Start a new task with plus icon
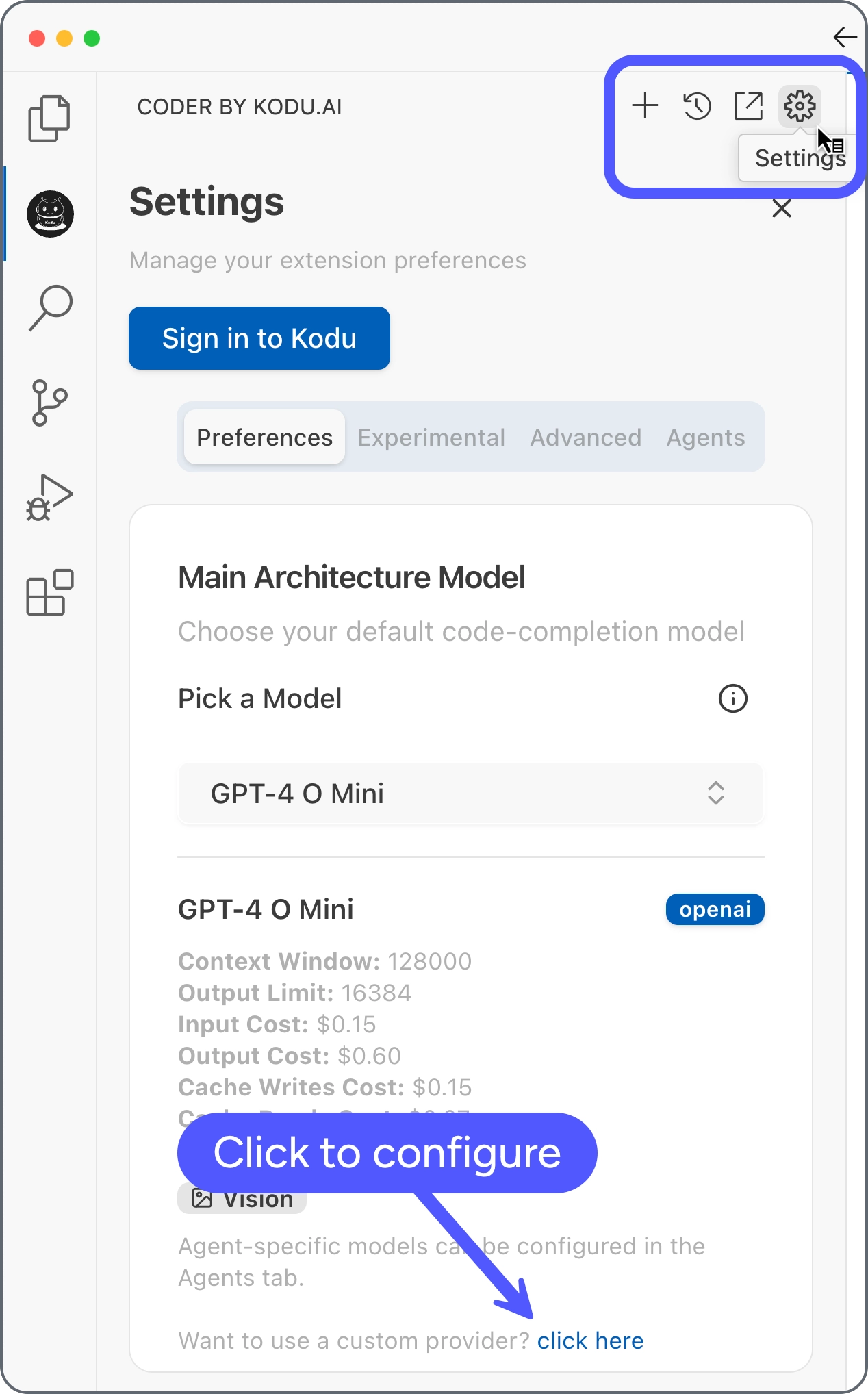Screen dimensions: 868x1394 [645, 106]
